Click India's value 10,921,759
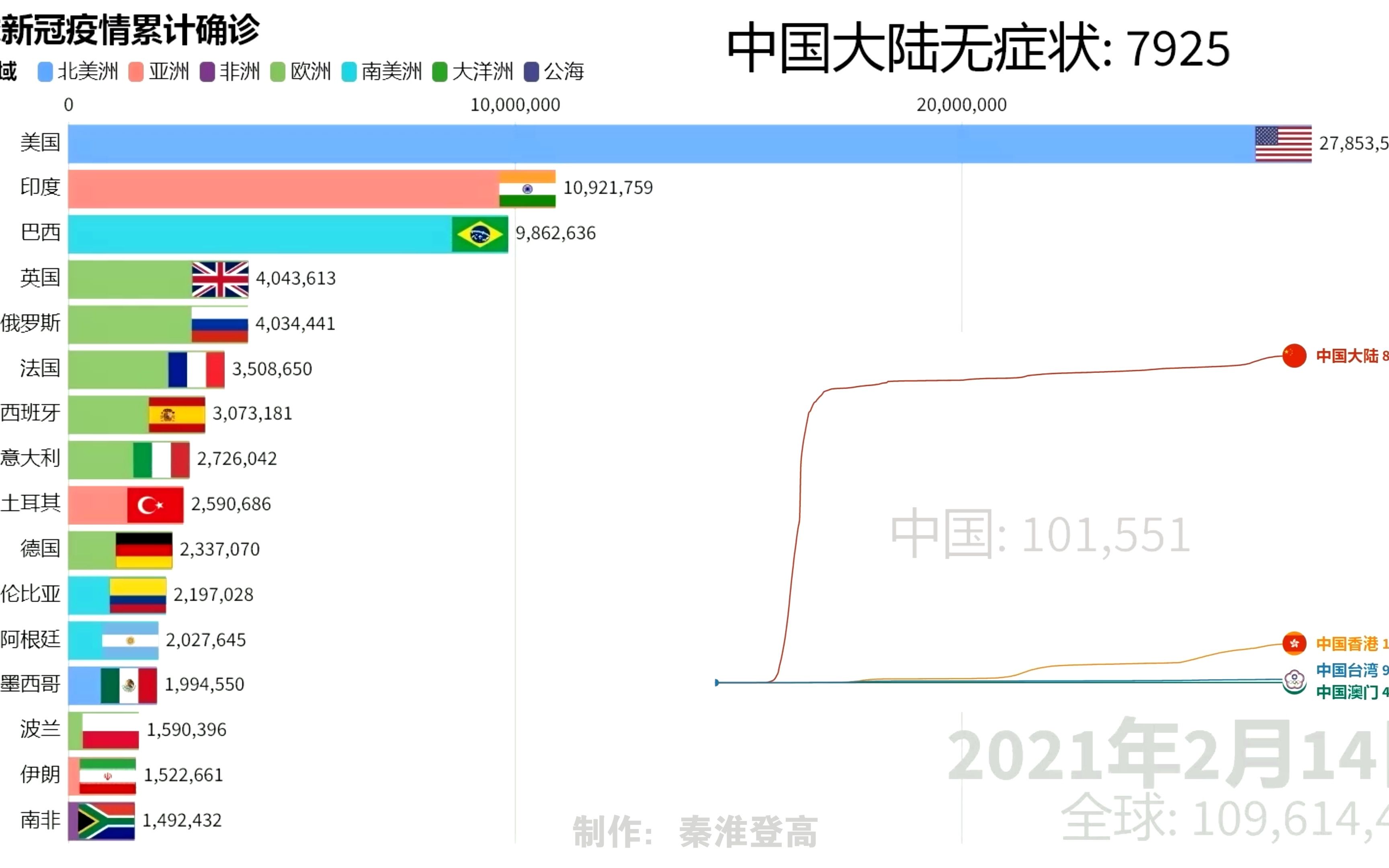Image resolution: width=1389 pixels, height=868 pixels. click(608, 188)
